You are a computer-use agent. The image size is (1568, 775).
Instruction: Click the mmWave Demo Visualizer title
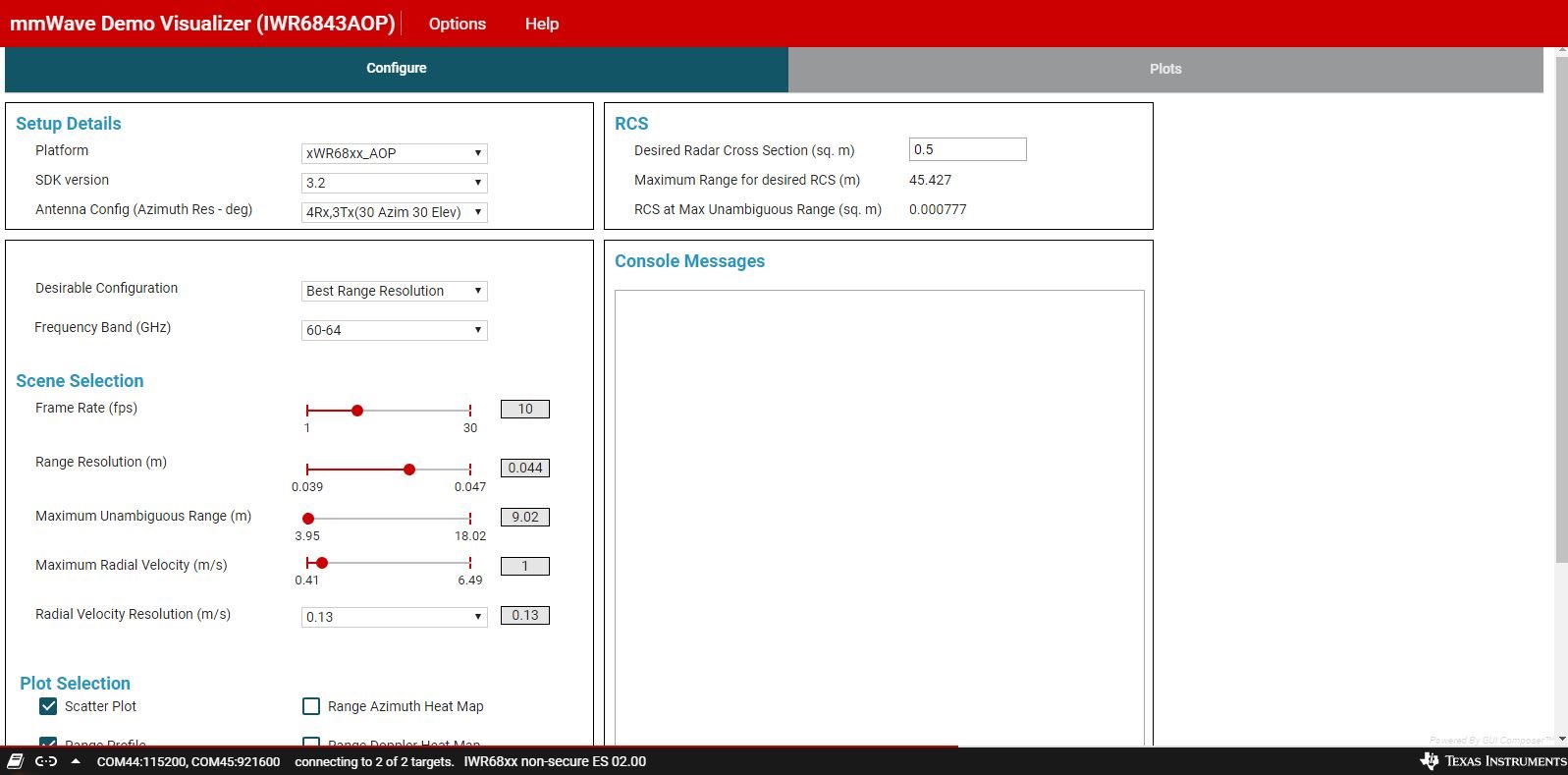(202, 24)
